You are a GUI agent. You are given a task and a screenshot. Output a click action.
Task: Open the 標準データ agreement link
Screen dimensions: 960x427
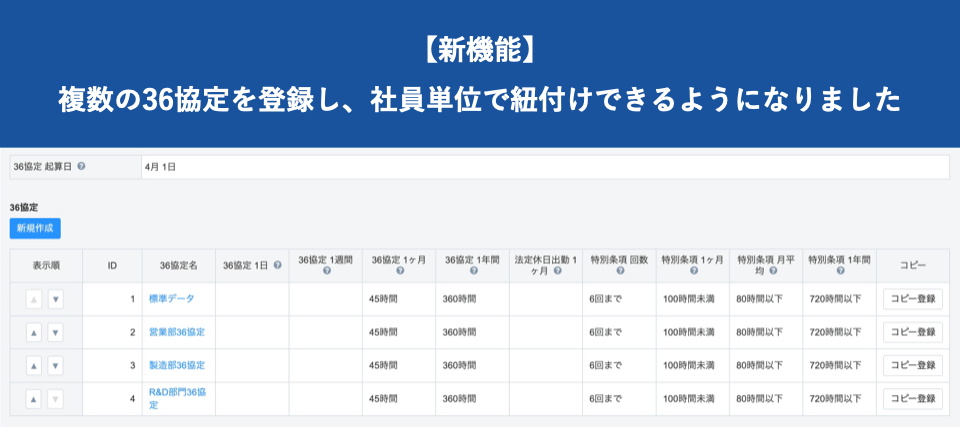[x=171, y=298]
